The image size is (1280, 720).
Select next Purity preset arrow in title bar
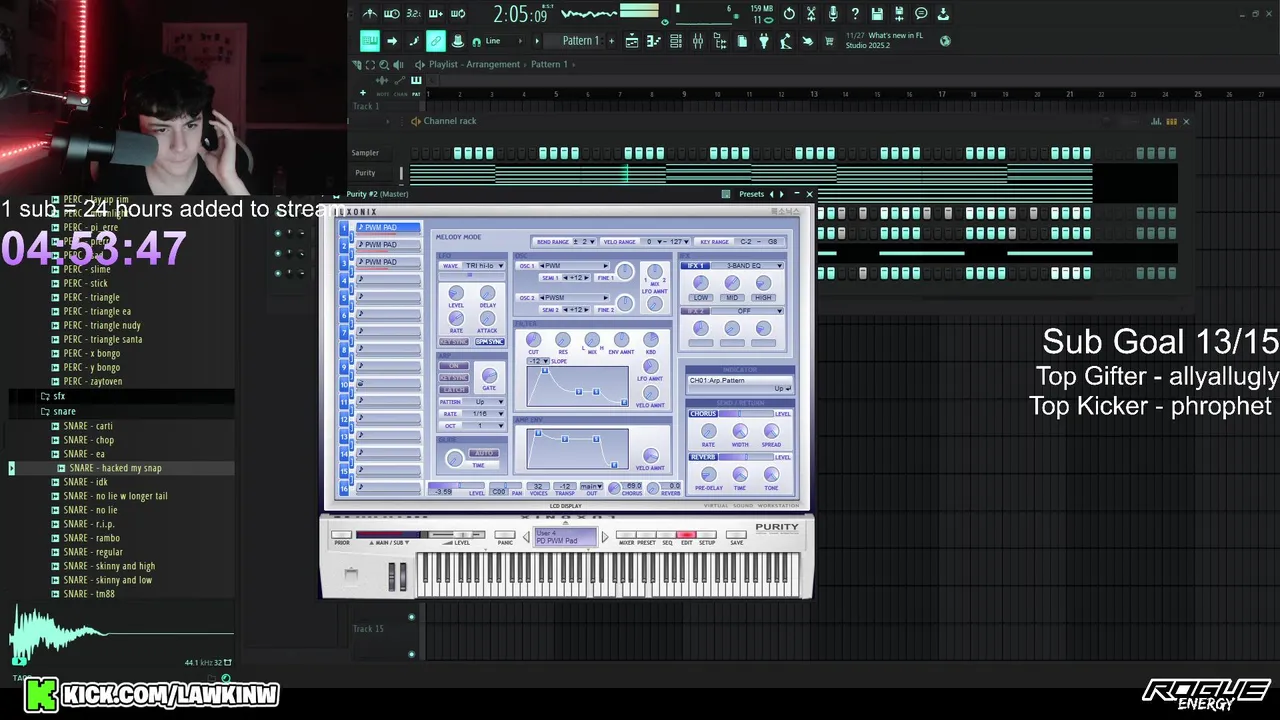pos(782,194)
